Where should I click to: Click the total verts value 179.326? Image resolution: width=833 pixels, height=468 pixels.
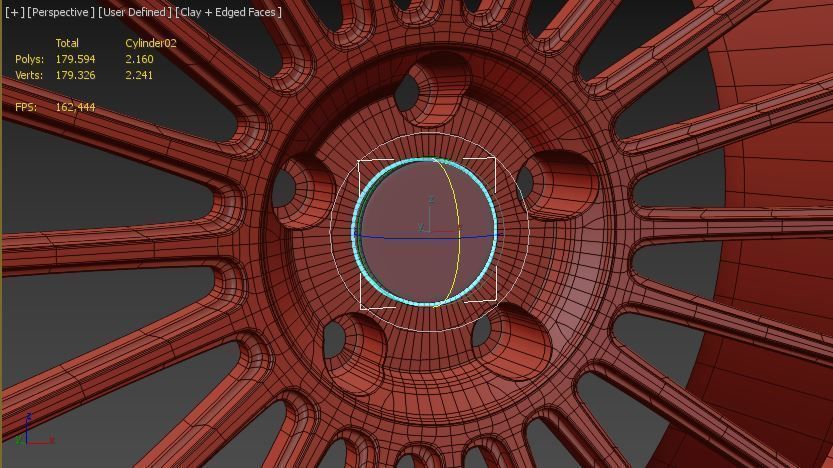point(75,75)
